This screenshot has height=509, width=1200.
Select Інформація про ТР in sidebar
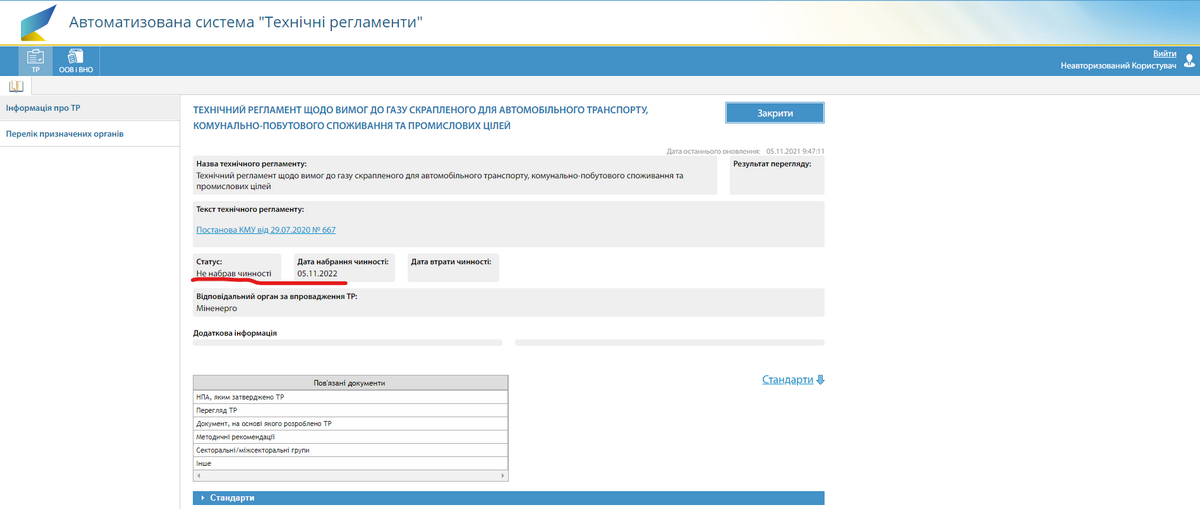[43, 108]
